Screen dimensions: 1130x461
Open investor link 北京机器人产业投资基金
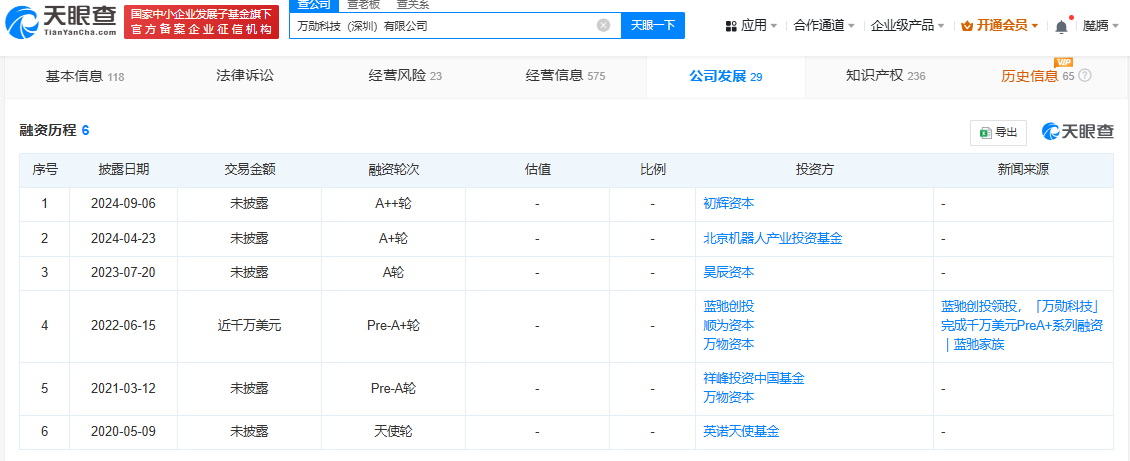(773, 238)
